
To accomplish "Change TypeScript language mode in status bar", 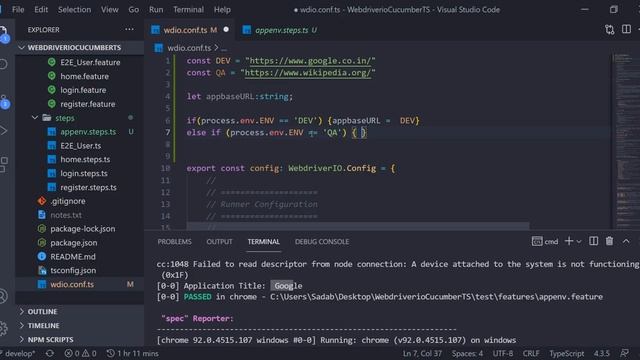I will tap(566, 353).
